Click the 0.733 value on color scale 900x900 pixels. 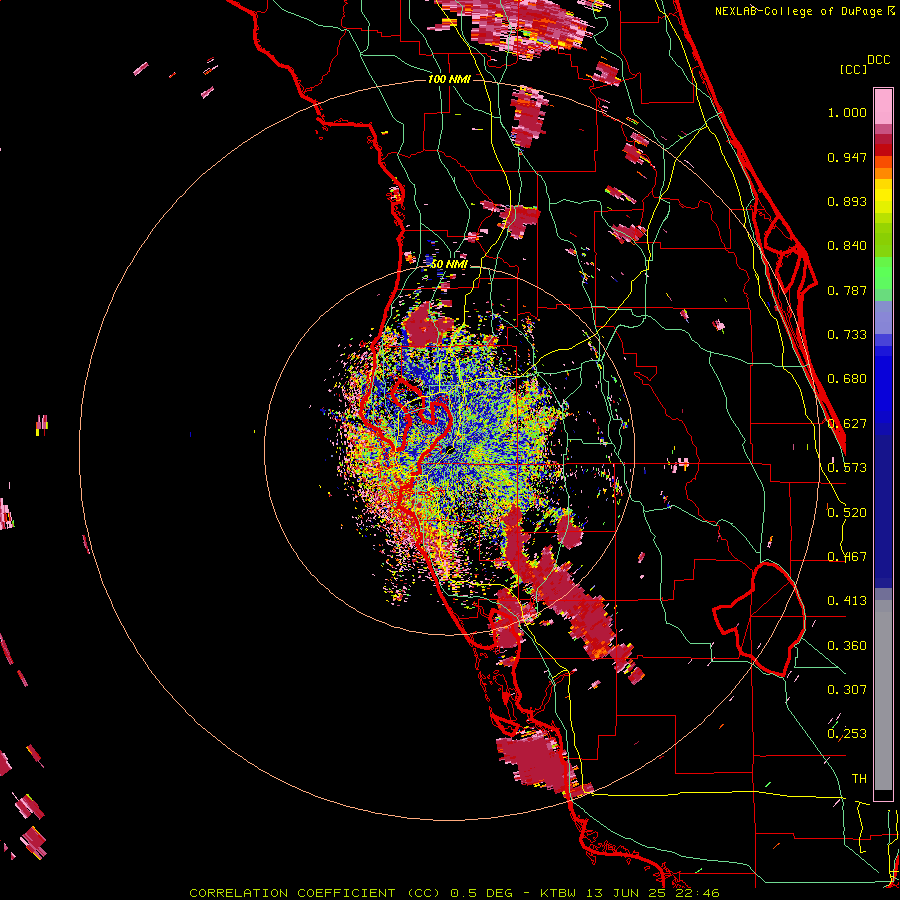click(x=847, y=335)
